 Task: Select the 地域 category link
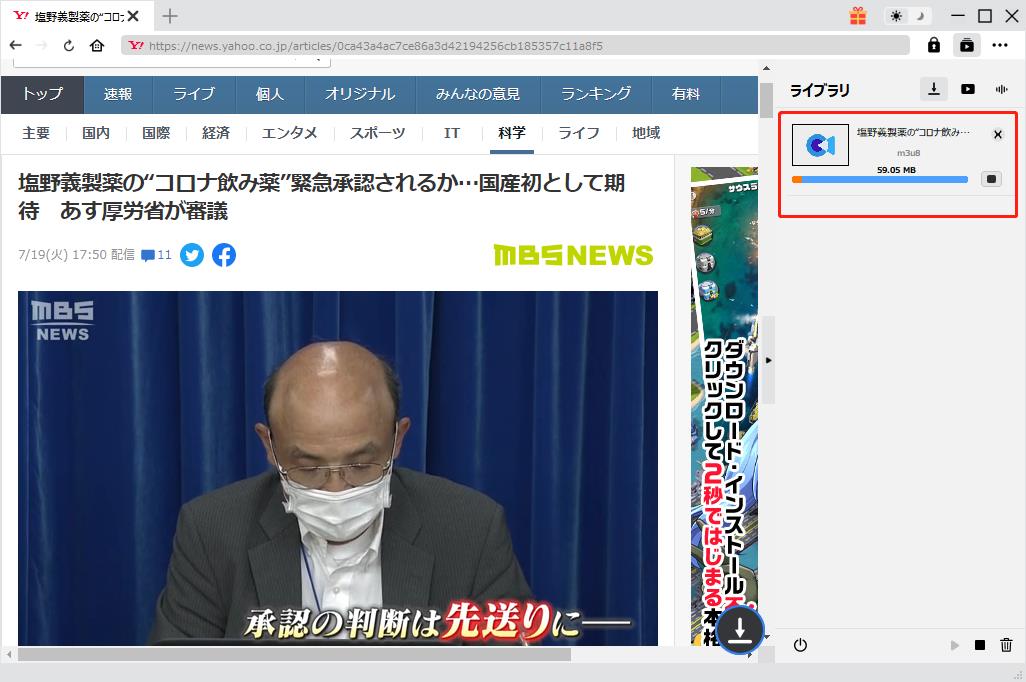point(646,134)
